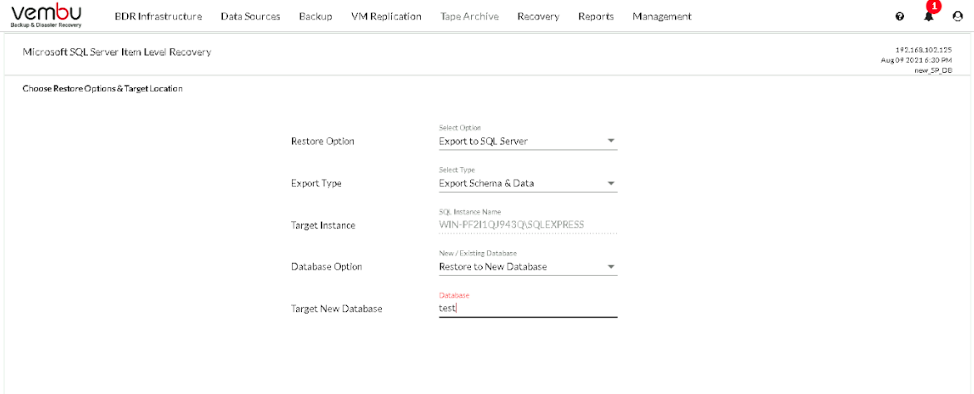This screenshot has height=394, width=974.
Task: Select the Export to SQL Server combo box
Action: coord(528,141)
